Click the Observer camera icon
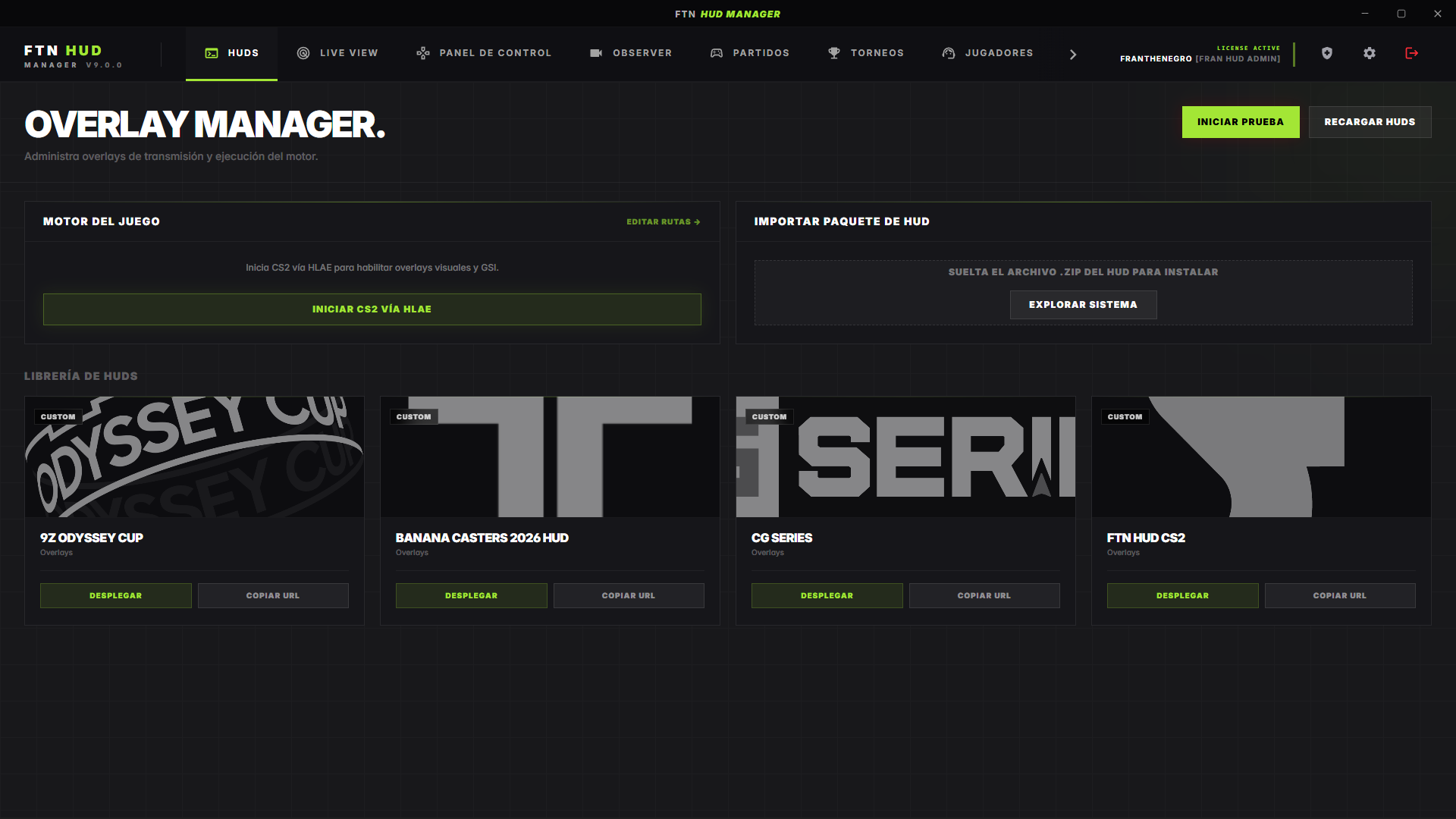 coord(596,53)
